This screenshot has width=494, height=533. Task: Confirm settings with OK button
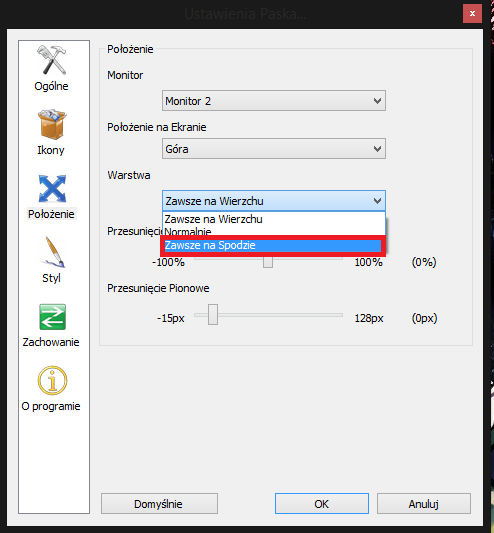[x=322, y=503]
